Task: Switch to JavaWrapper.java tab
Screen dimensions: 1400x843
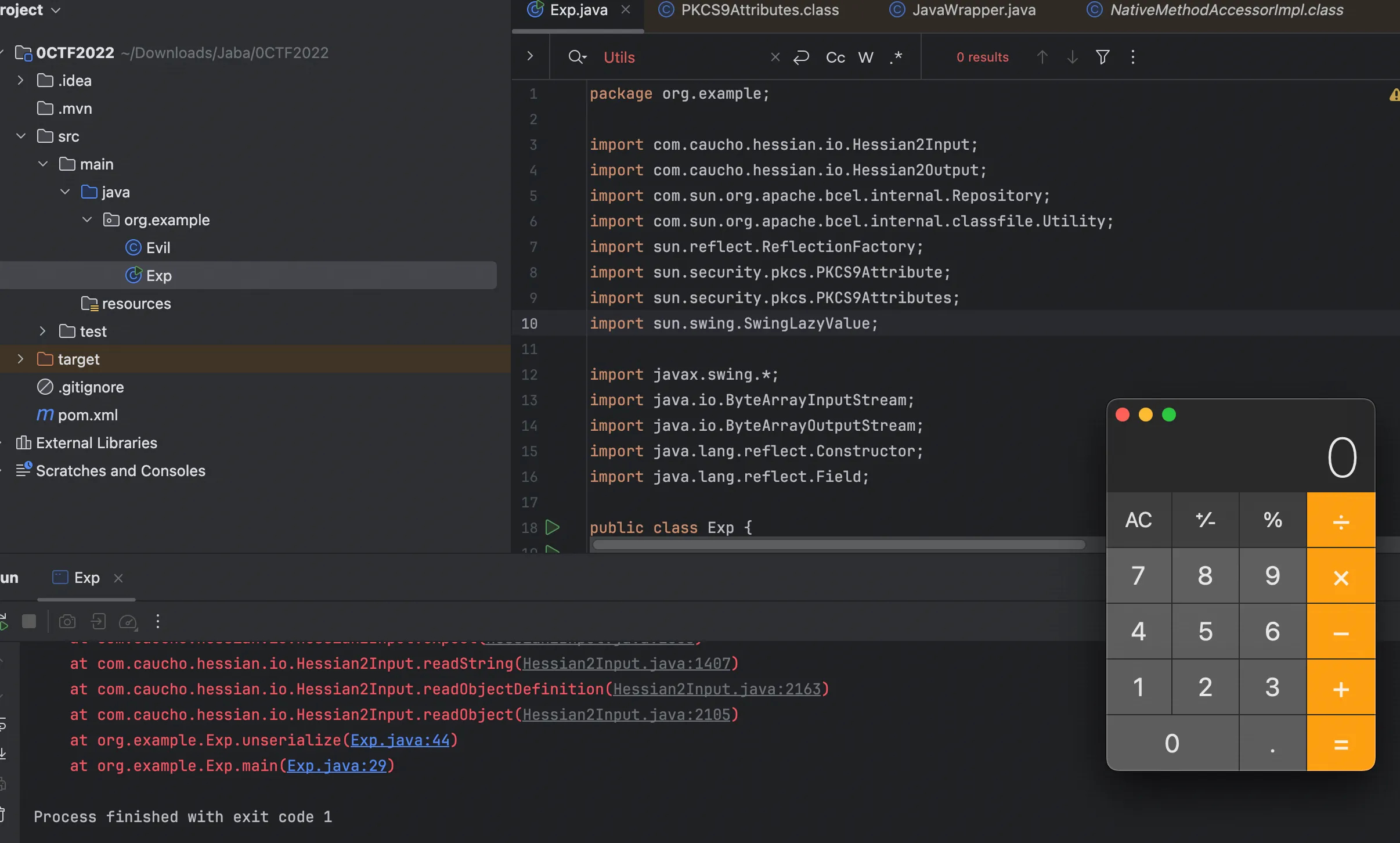Action: [x=973, y=10]
